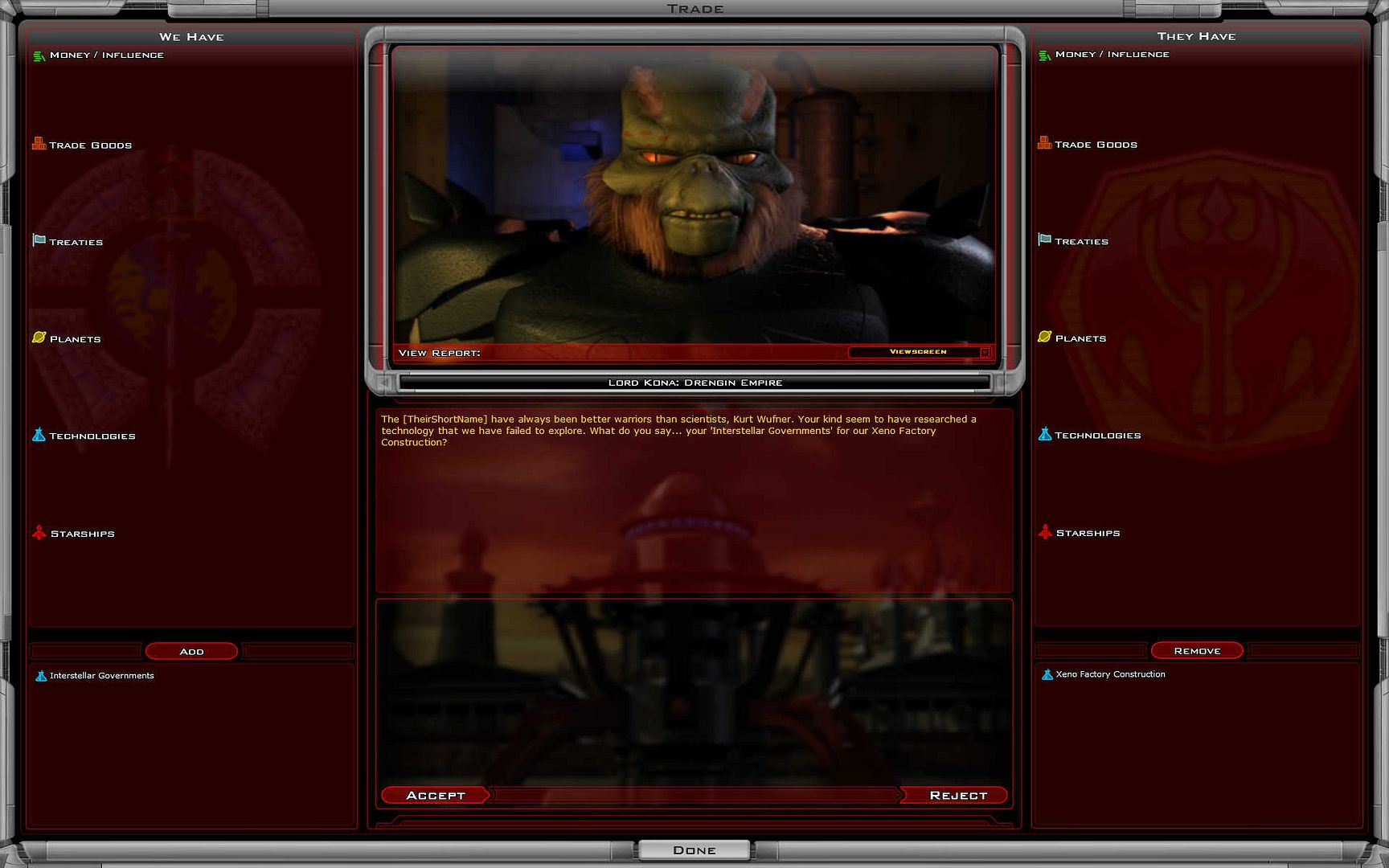This screenshot has width=1389, height=868.
Task: Click the Planets icon under They Have
Action: [x=1044, y=337]
